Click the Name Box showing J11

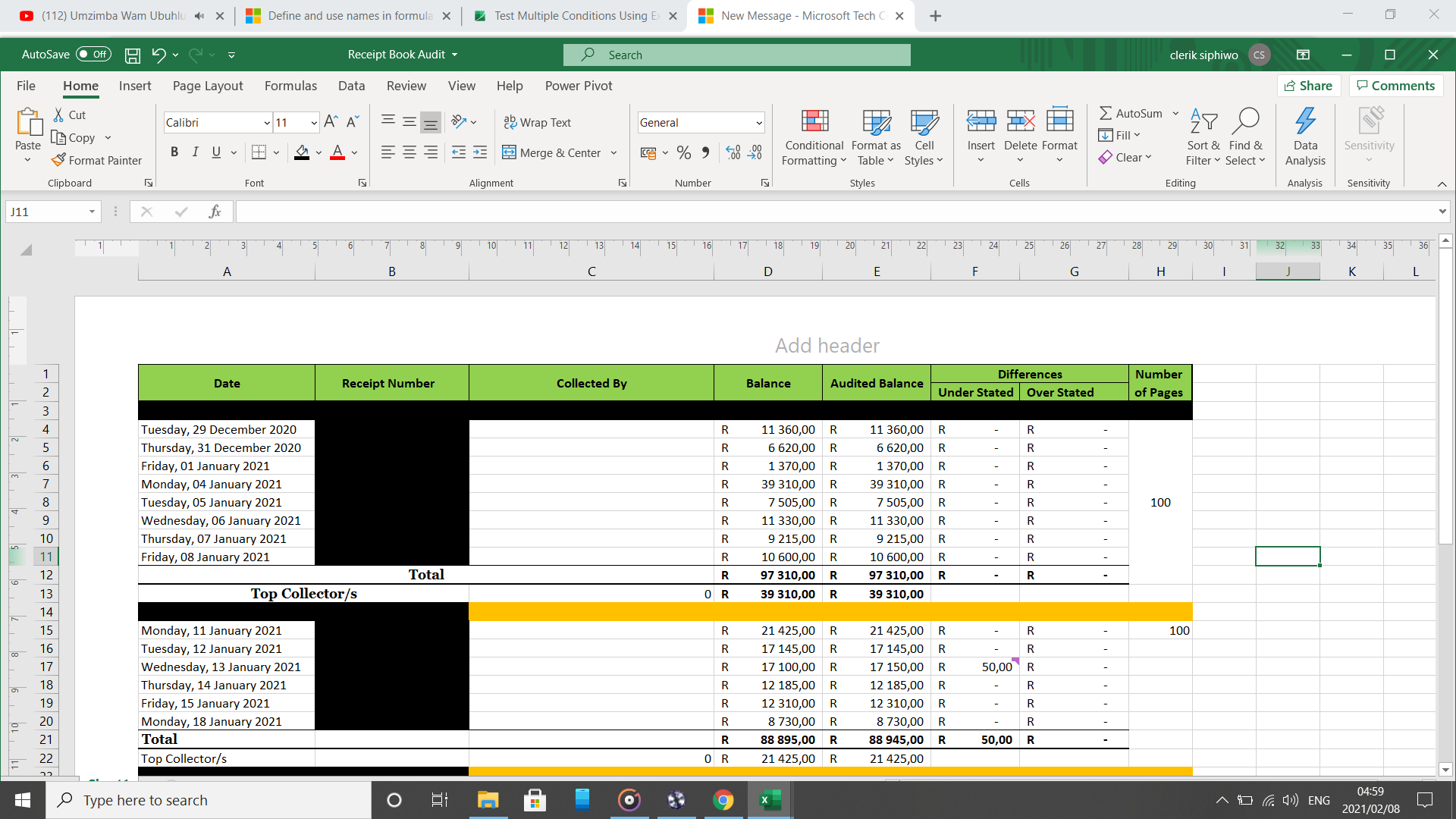(x=45, y=212)
